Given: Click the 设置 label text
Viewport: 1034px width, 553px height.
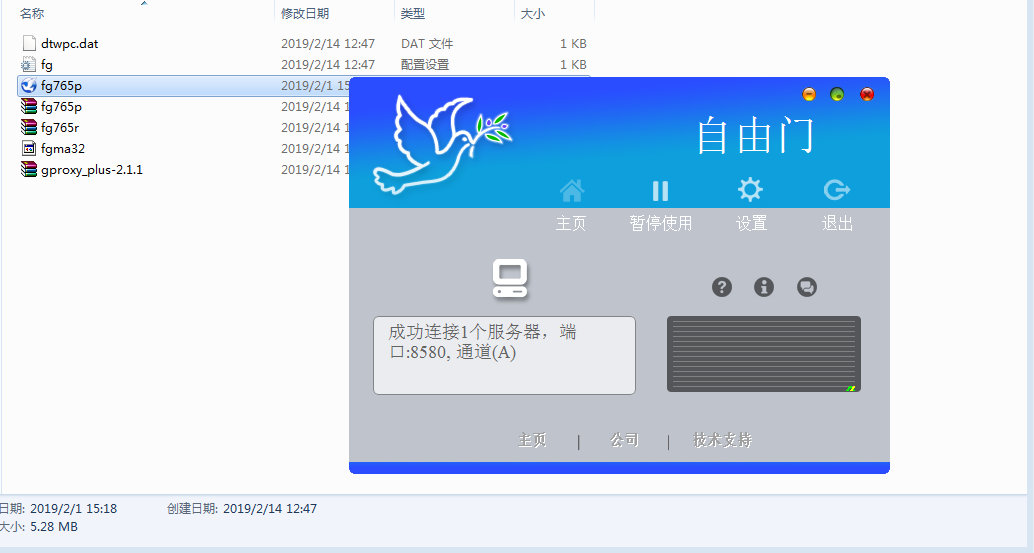Looking at the screenshot, I should [751, 223].
